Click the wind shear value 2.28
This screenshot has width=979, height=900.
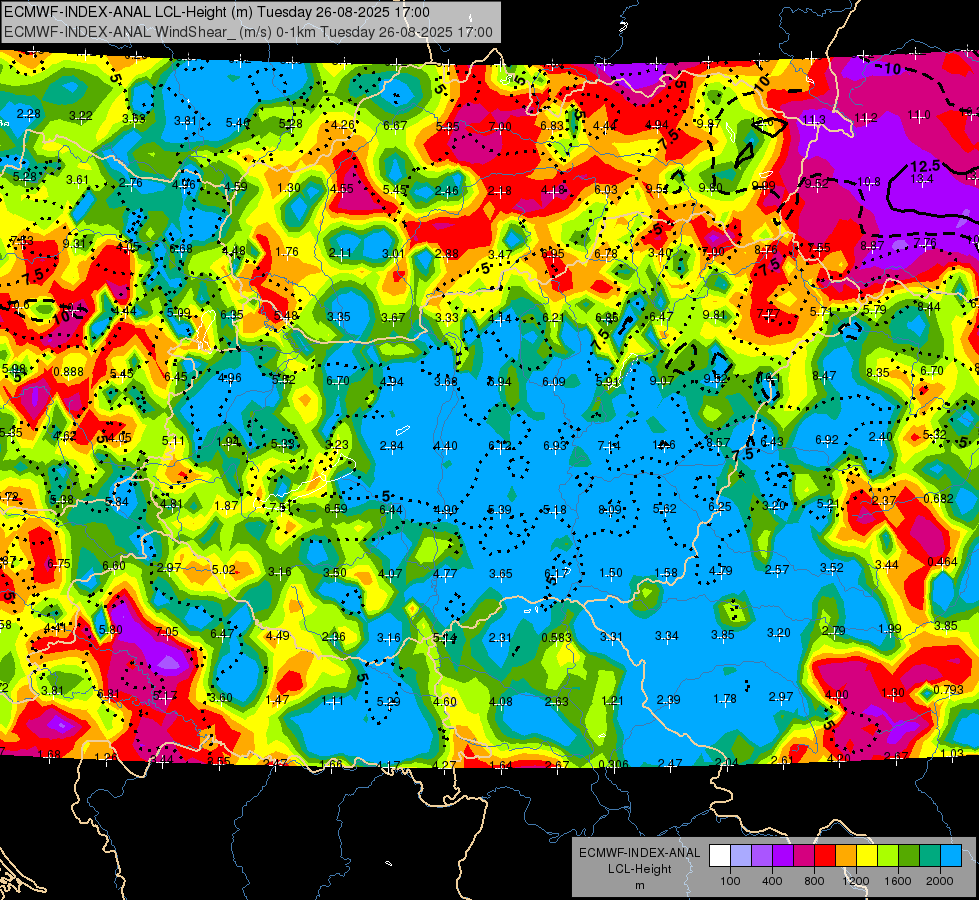pos(29,114)
